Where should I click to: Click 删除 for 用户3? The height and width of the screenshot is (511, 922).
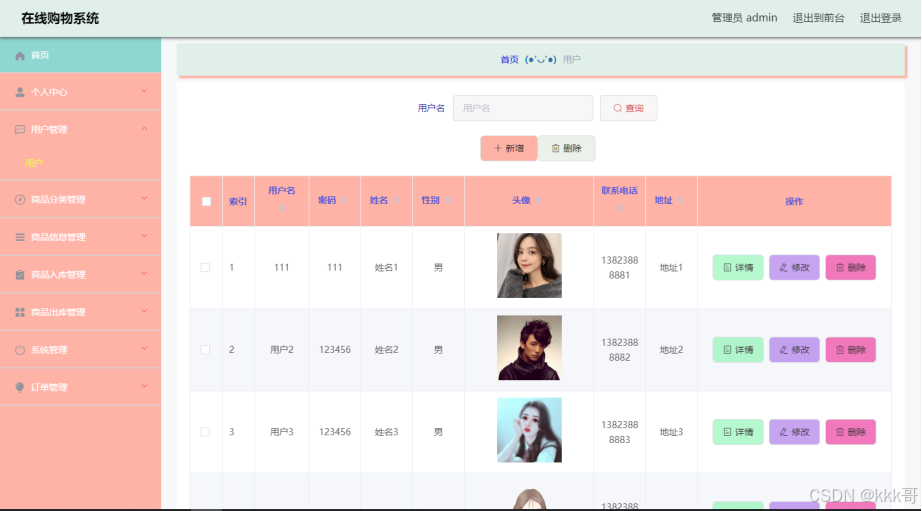point(851,432)
